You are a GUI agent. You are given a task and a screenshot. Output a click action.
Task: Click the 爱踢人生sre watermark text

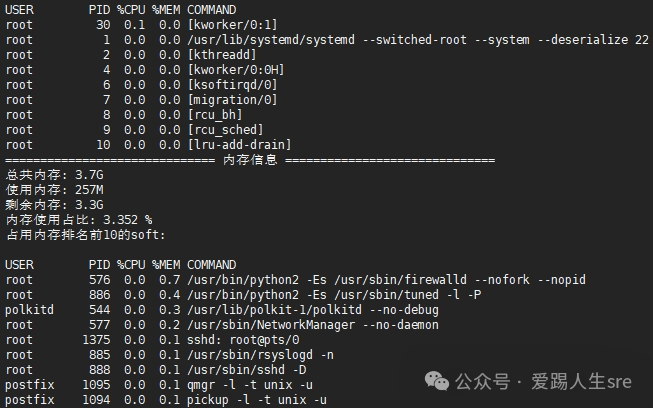[x=581, y=381]
